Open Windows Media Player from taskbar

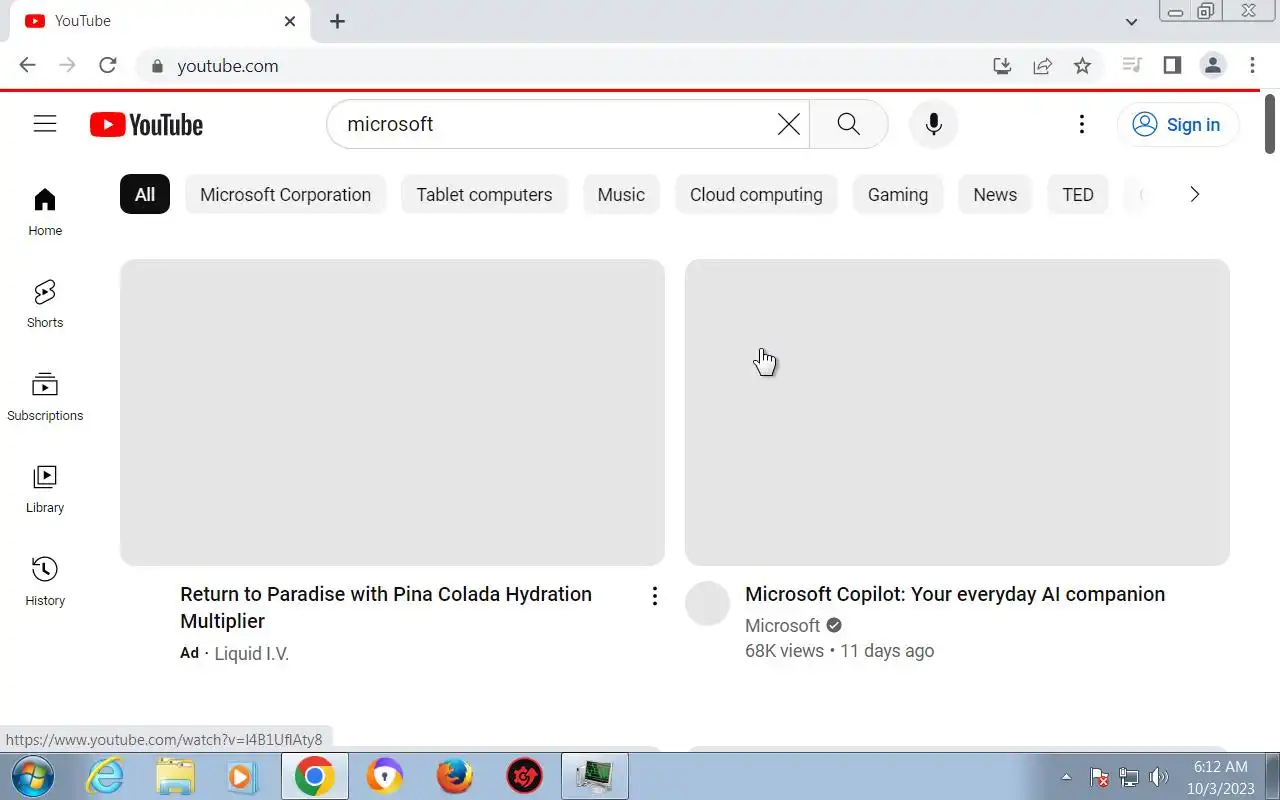click(x=242, y=776)
